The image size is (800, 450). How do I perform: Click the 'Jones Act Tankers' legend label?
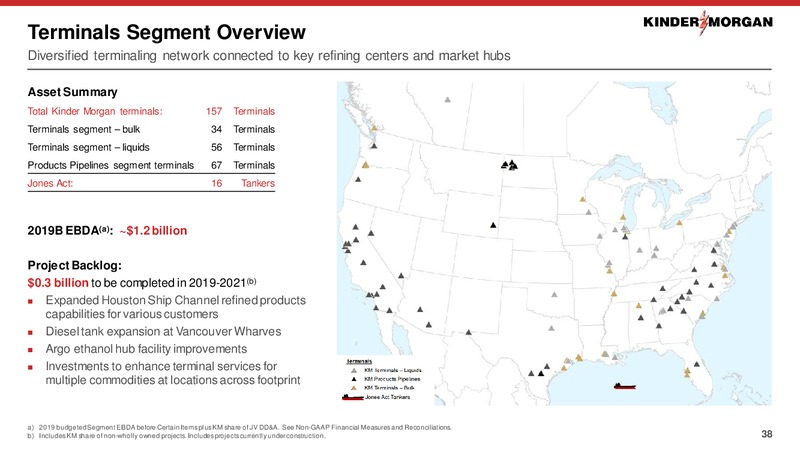click(x=387, y=397)
